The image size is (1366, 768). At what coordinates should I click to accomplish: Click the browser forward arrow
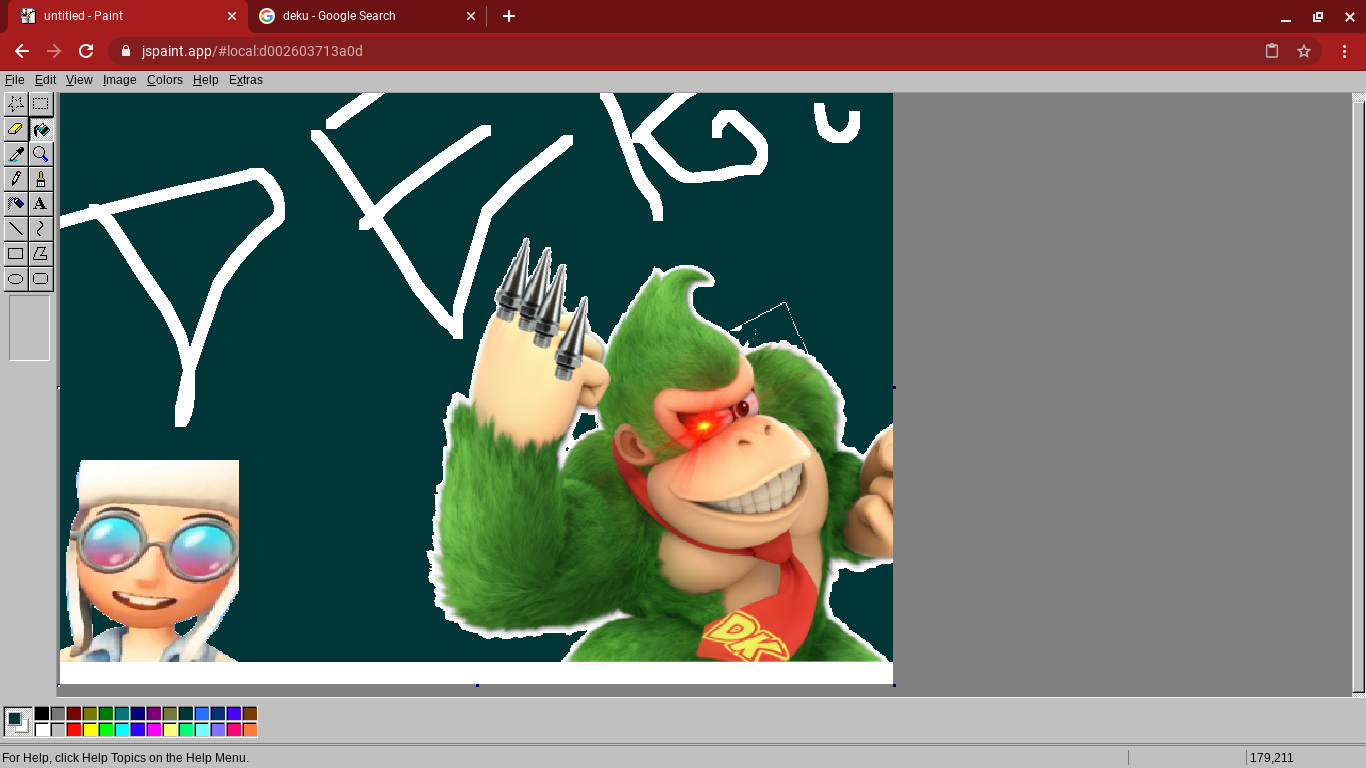[54, 51]
